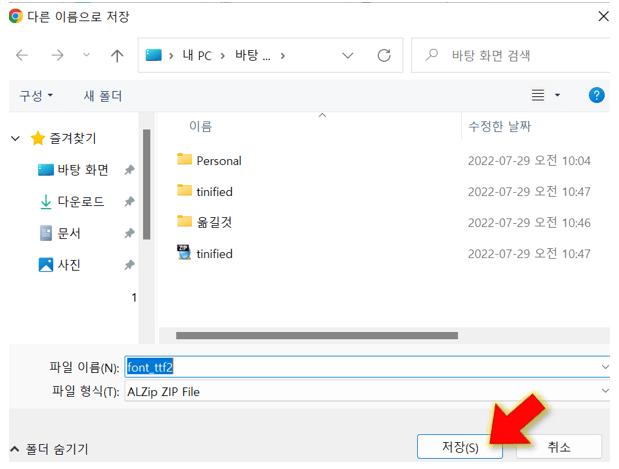Click the 취소 button
This screenshot has height=469, width=619.
point(559,446)
